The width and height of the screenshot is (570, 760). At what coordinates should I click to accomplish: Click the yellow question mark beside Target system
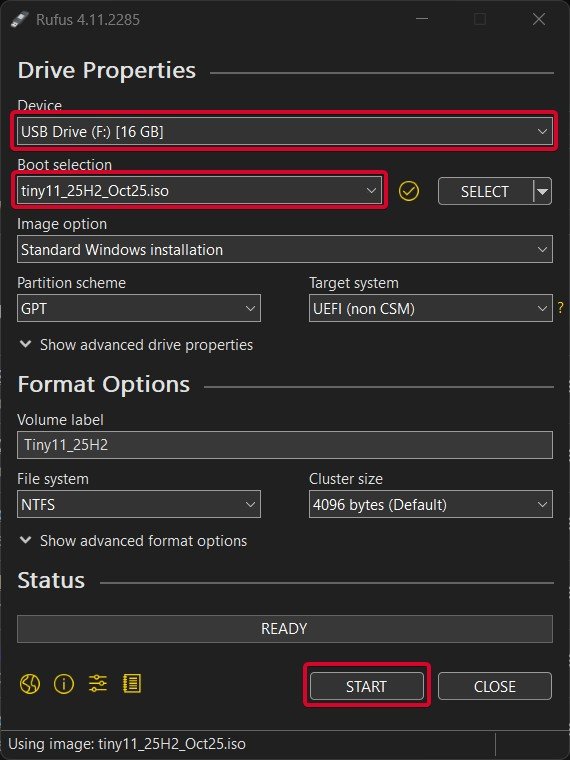click(x=561, y=307)
